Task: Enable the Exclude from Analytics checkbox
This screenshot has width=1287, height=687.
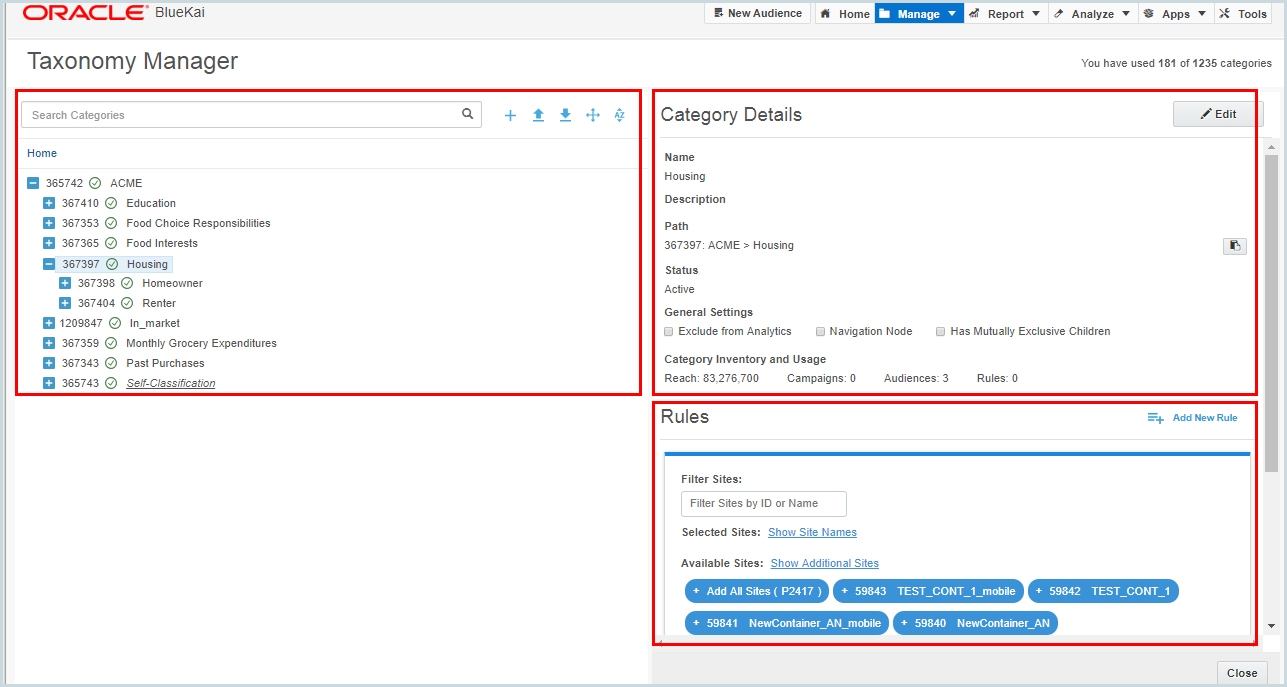Action: pyautogui.click(x=668, y=331)
